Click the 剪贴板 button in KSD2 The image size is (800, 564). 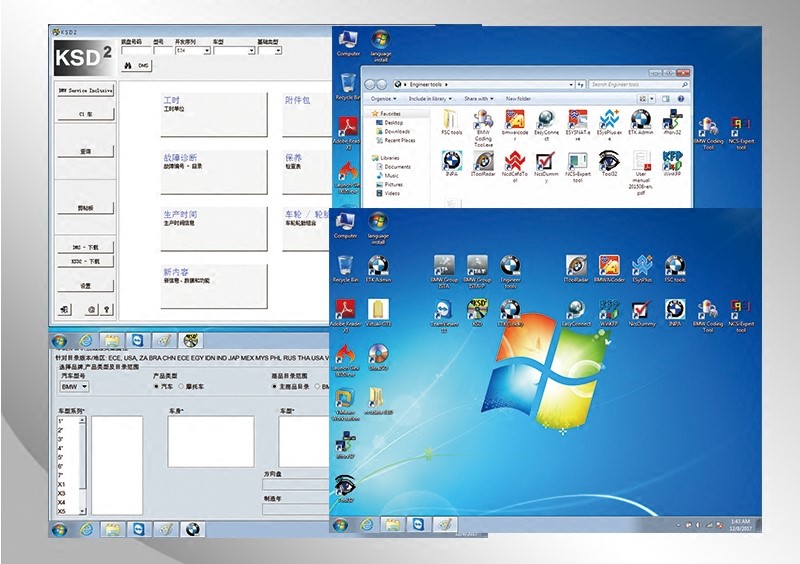click(x=85, y=208)
